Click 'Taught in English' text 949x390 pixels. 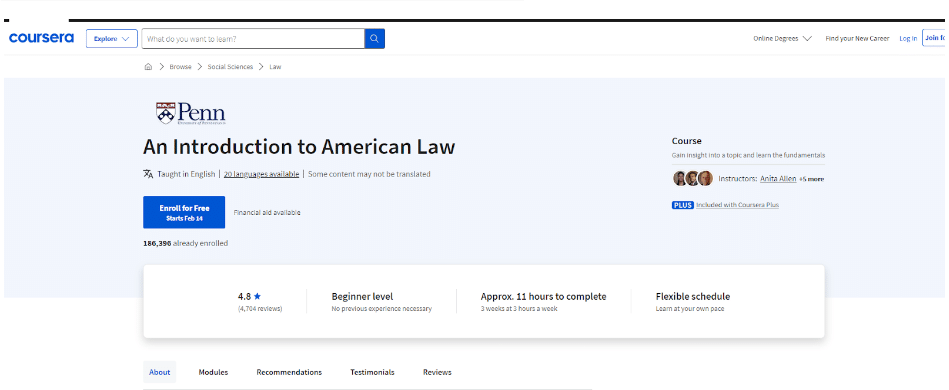click(x=186, y=174)
